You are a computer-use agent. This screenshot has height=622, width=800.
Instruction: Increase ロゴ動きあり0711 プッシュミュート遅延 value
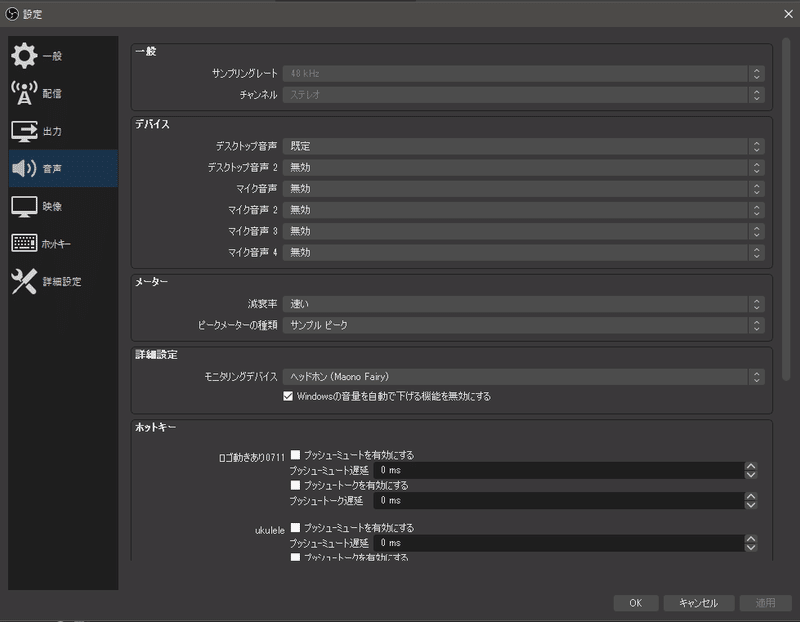[751, 466]
